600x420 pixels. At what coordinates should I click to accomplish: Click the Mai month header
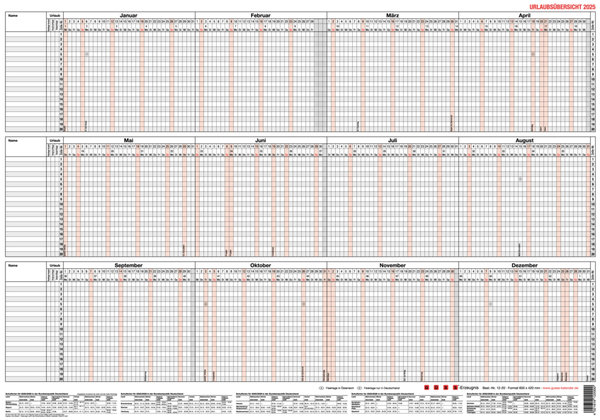[x=129, y=141]
